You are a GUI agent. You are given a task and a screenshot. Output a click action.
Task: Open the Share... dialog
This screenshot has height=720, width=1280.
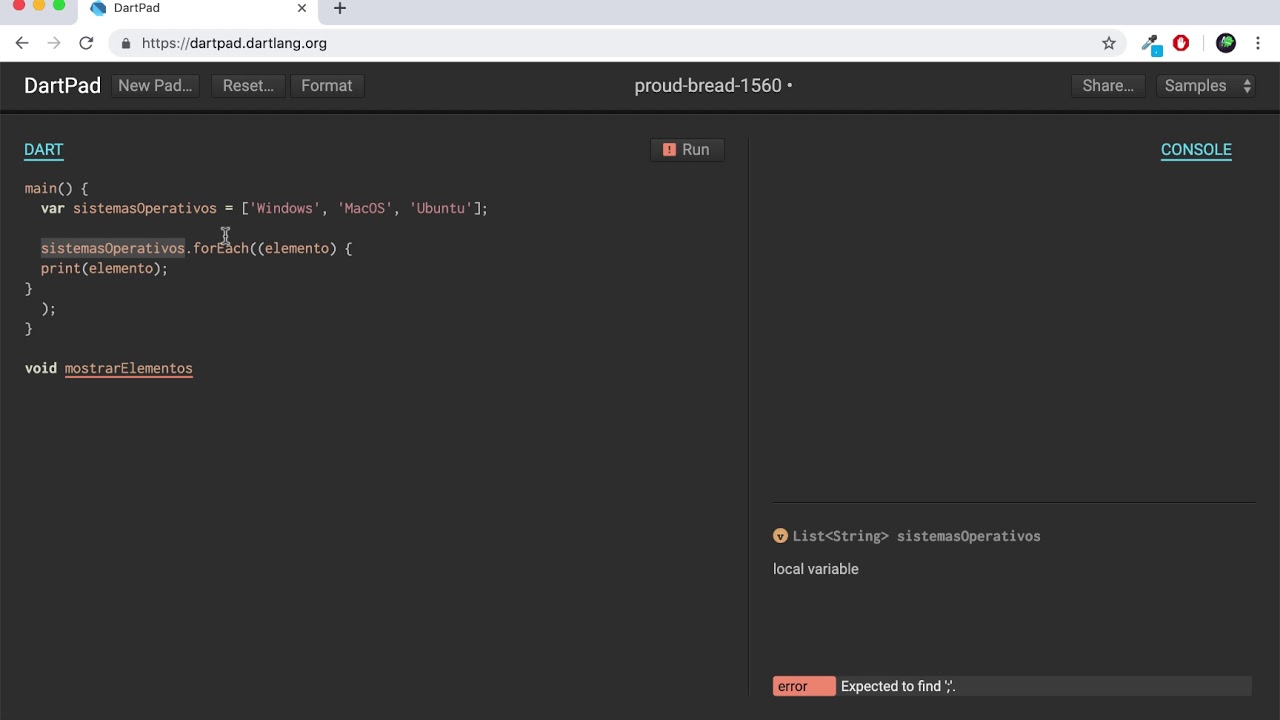pyautogui.click(x=1108, y=86)
